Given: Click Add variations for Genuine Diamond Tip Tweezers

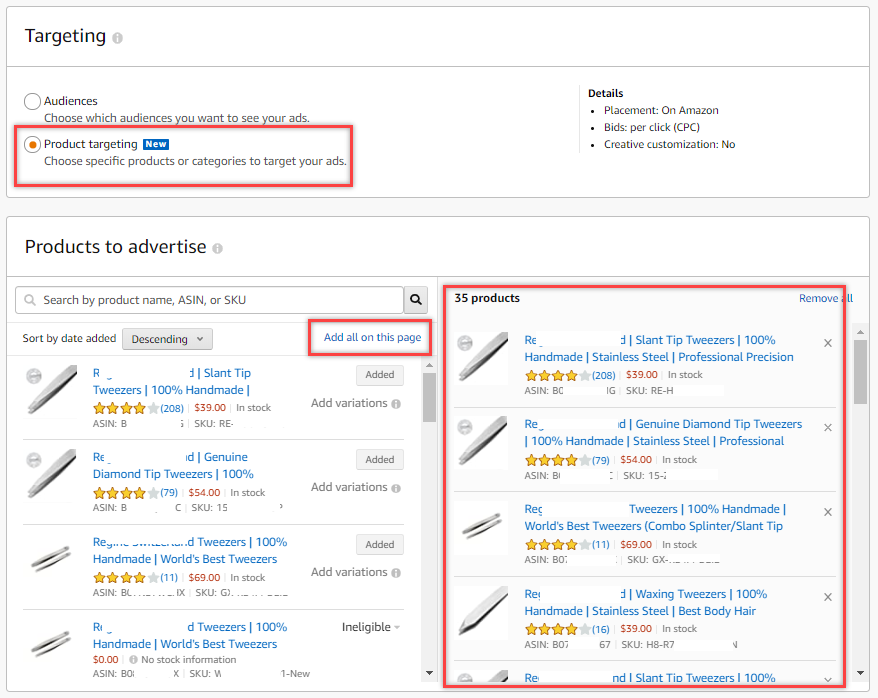Looking at the screenshot, I should click(x=349, y=487).
